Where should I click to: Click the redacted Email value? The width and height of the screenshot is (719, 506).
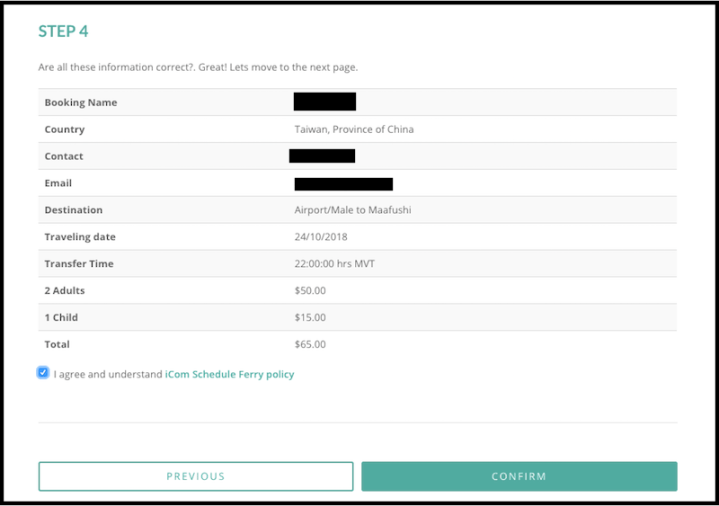(343, 184)
